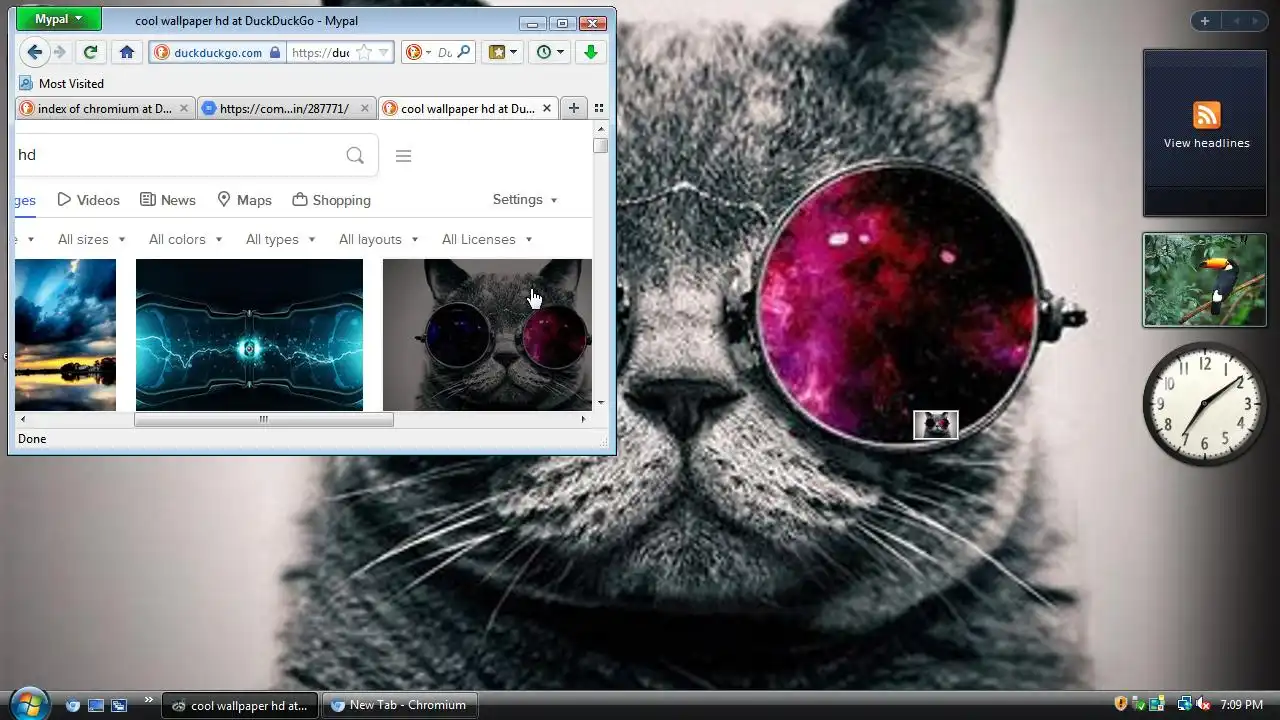The width and height of the screenshot is (1280, 720).
Task: Click Switch between windows quick launch icon
Action: [x=119, y=705]
